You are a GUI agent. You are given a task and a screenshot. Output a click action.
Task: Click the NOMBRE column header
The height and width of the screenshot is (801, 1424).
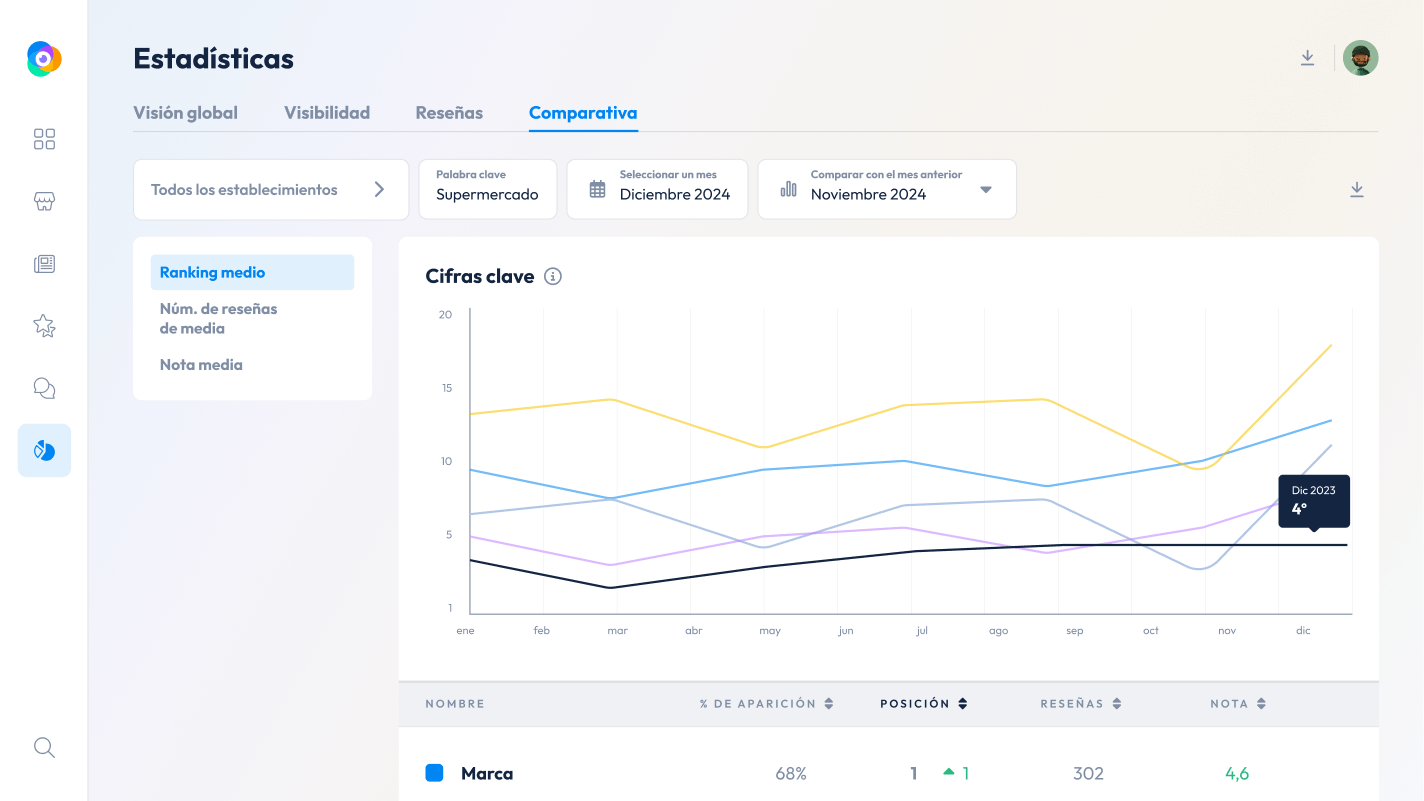coord(455,704)
